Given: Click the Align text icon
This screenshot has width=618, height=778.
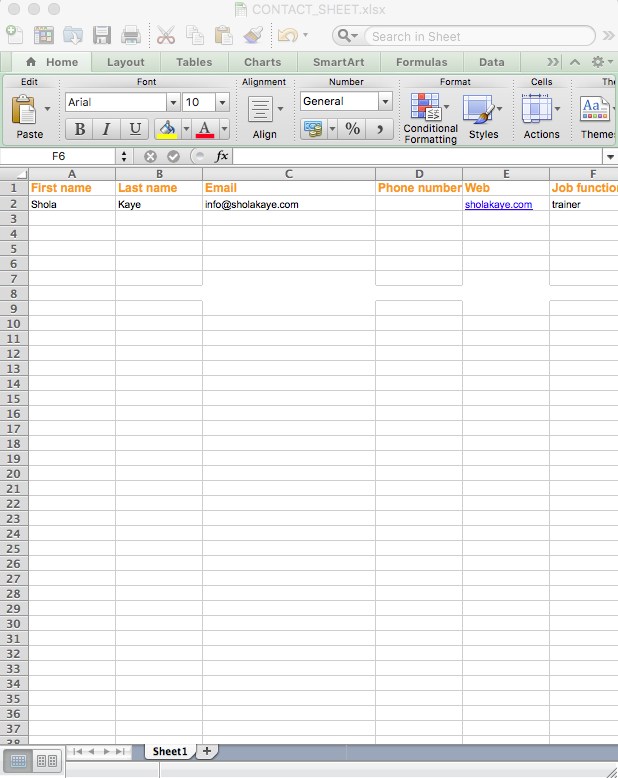Looking at the screenshot, I should (260, 110).
